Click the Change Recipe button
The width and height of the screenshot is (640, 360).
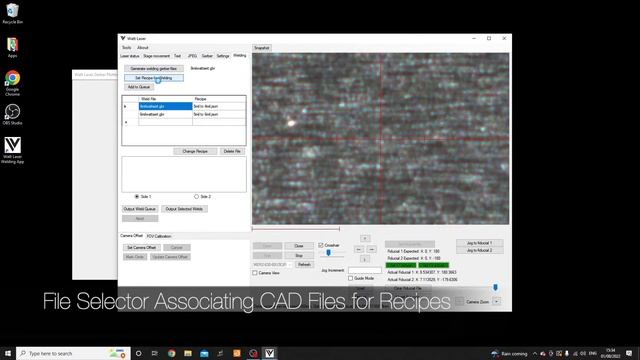point(195,151)
